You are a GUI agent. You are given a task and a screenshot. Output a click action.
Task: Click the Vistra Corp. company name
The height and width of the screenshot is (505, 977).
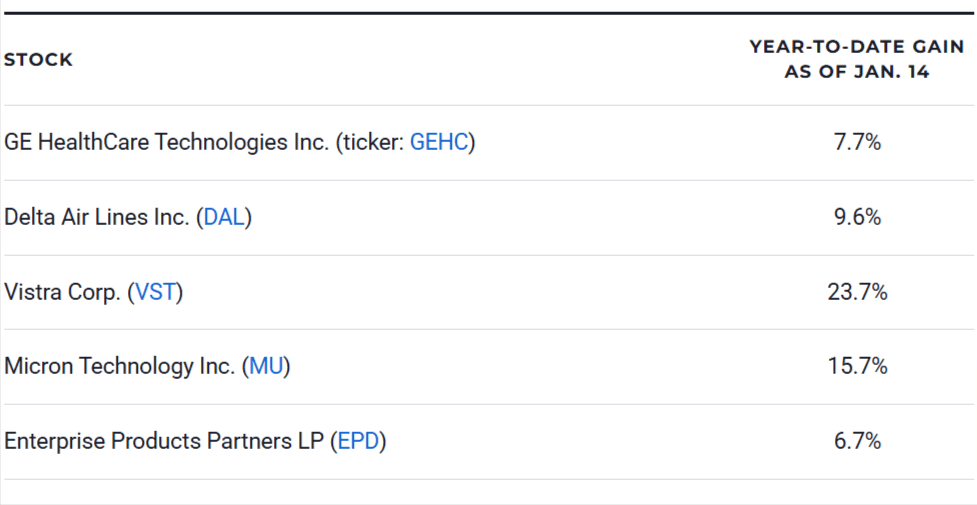pos(62,292)
